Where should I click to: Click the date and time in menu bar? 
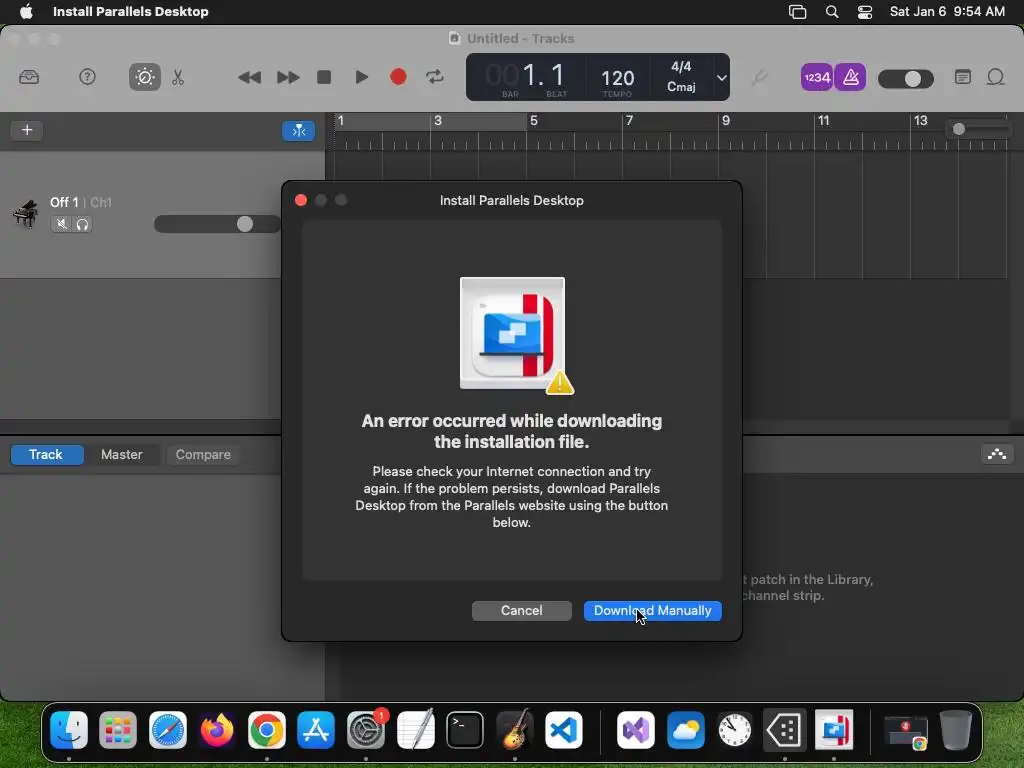[x=947, y=11]
